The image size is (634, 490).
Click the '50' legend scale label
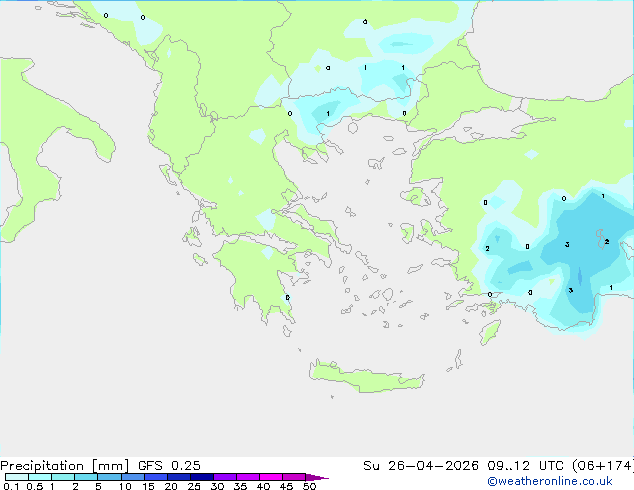pos(309,486)
